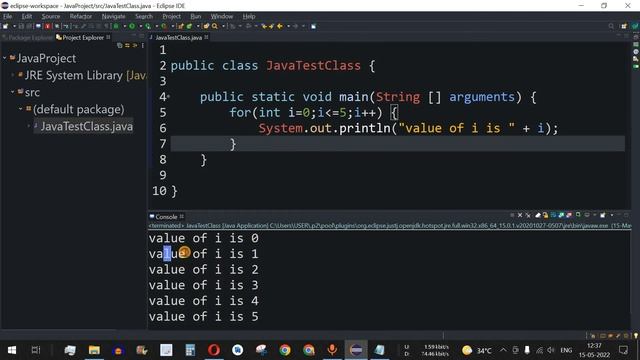Click 'value of i is 0' console line
Screen dimensions: 640x360
pos(204,238)
